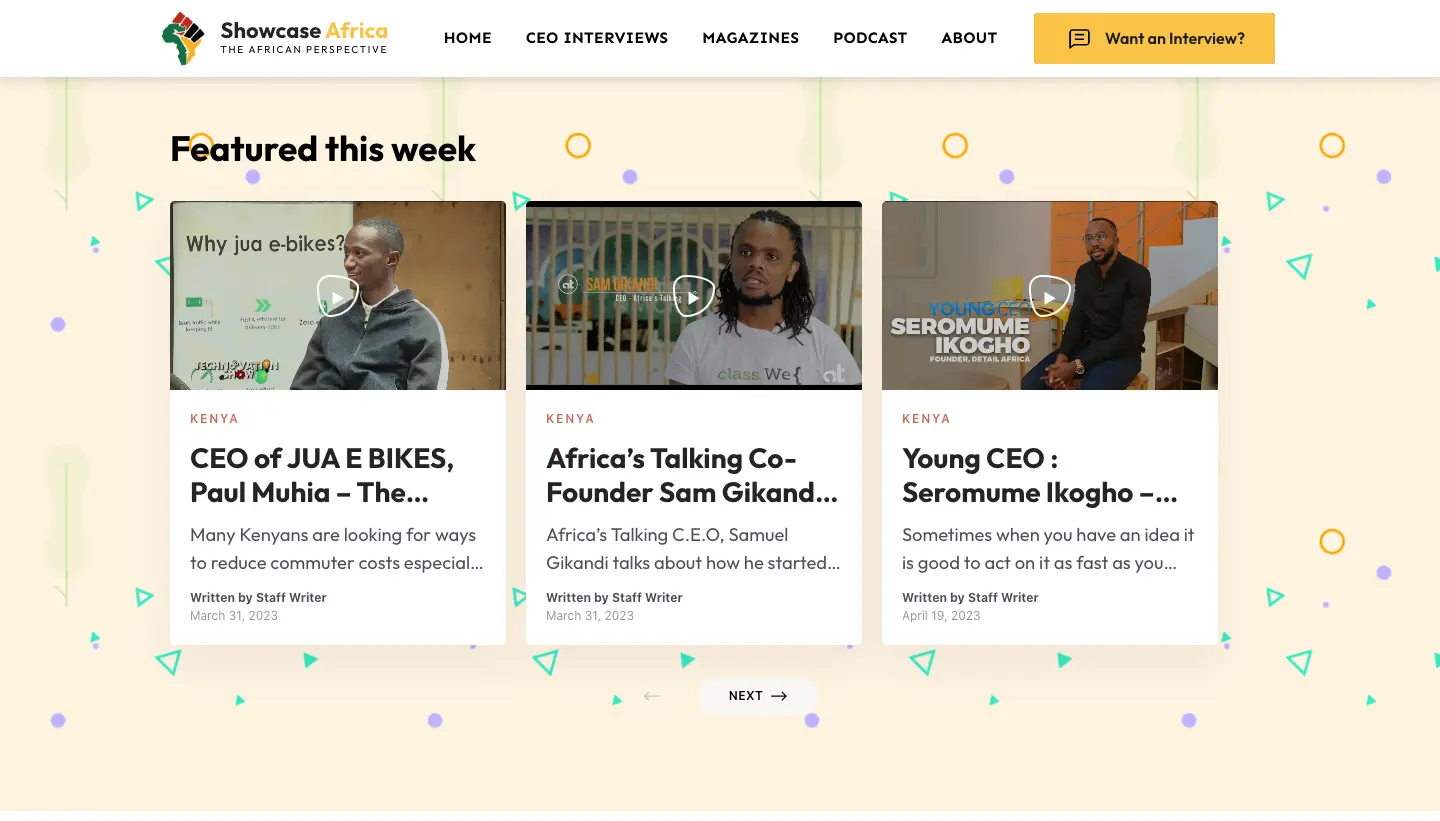Open the ABOUT page
Screen dimensions: 1440x821
pos(969,38)
